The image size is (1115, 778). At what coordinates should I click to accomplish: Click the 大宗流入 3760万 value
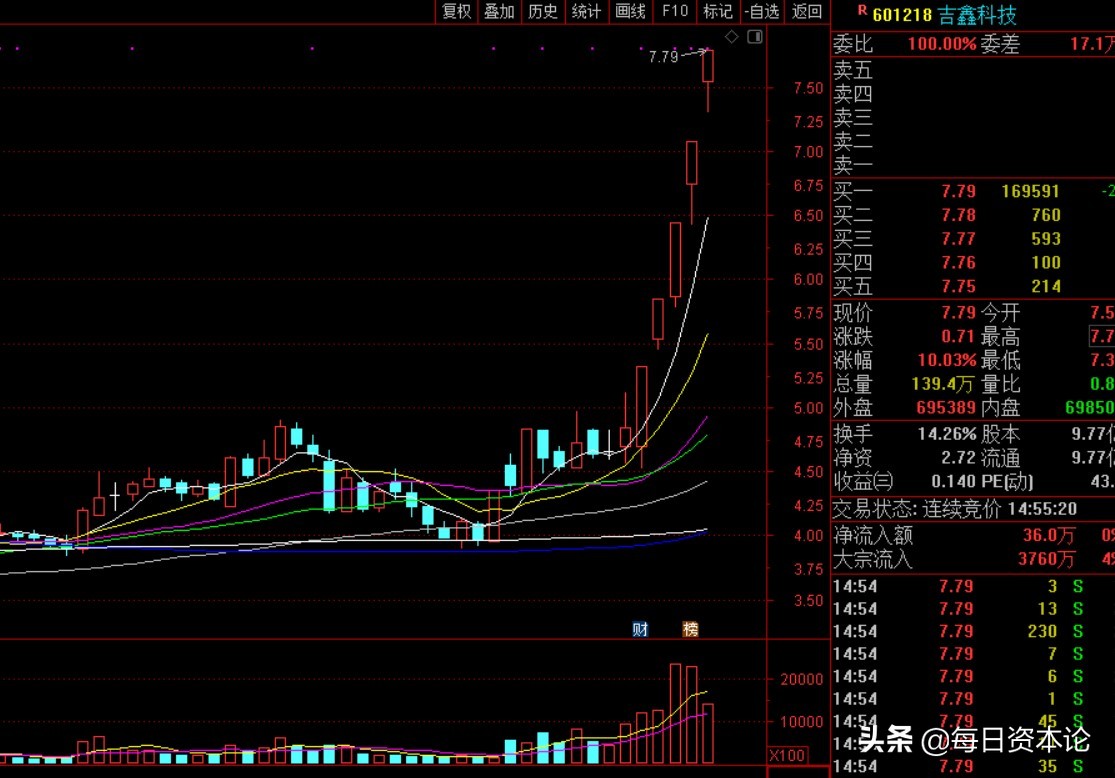click(x=1045, y=559)
